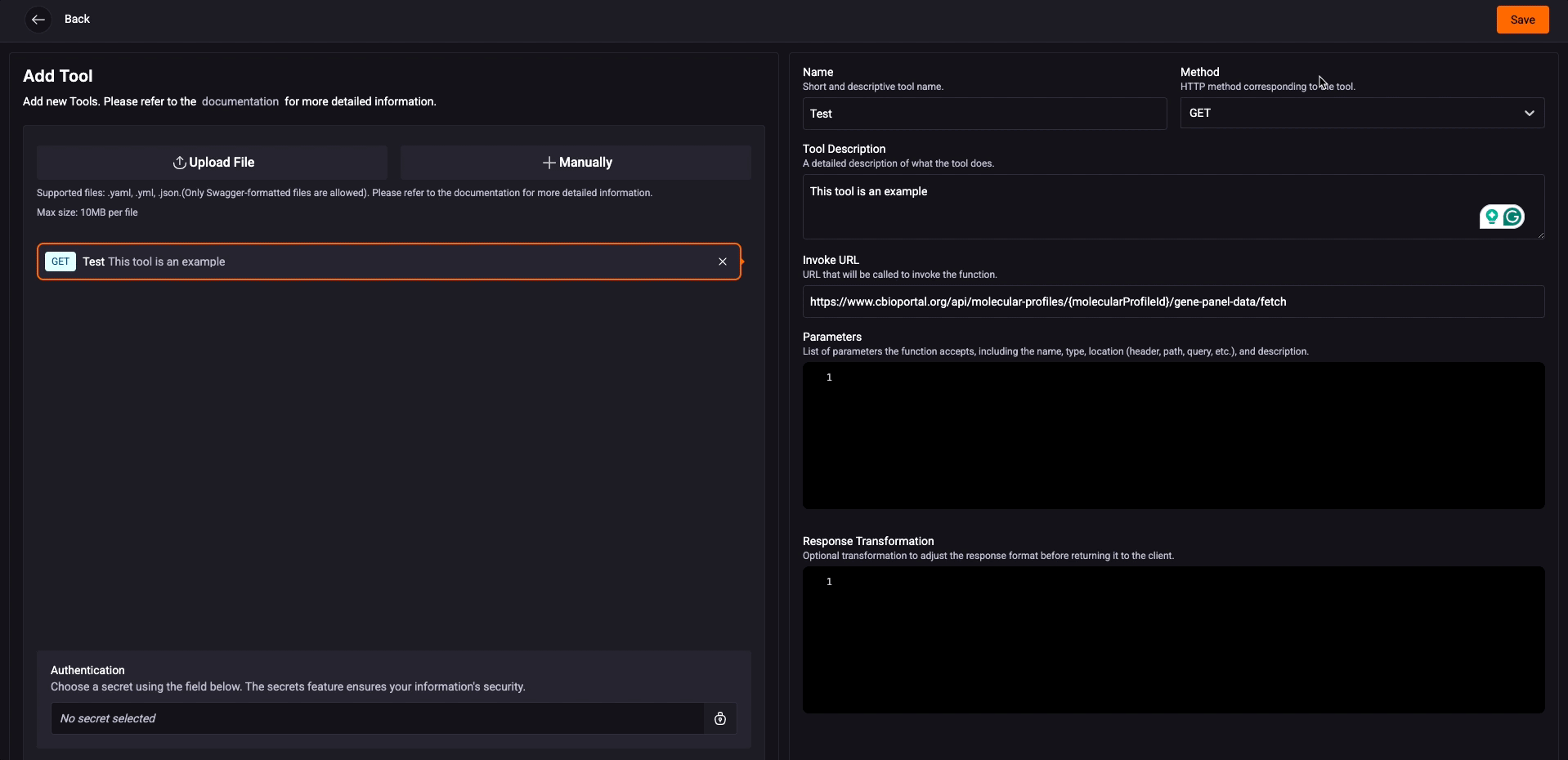
Task: Open the GET method combo box
Action: point(1349,113)
